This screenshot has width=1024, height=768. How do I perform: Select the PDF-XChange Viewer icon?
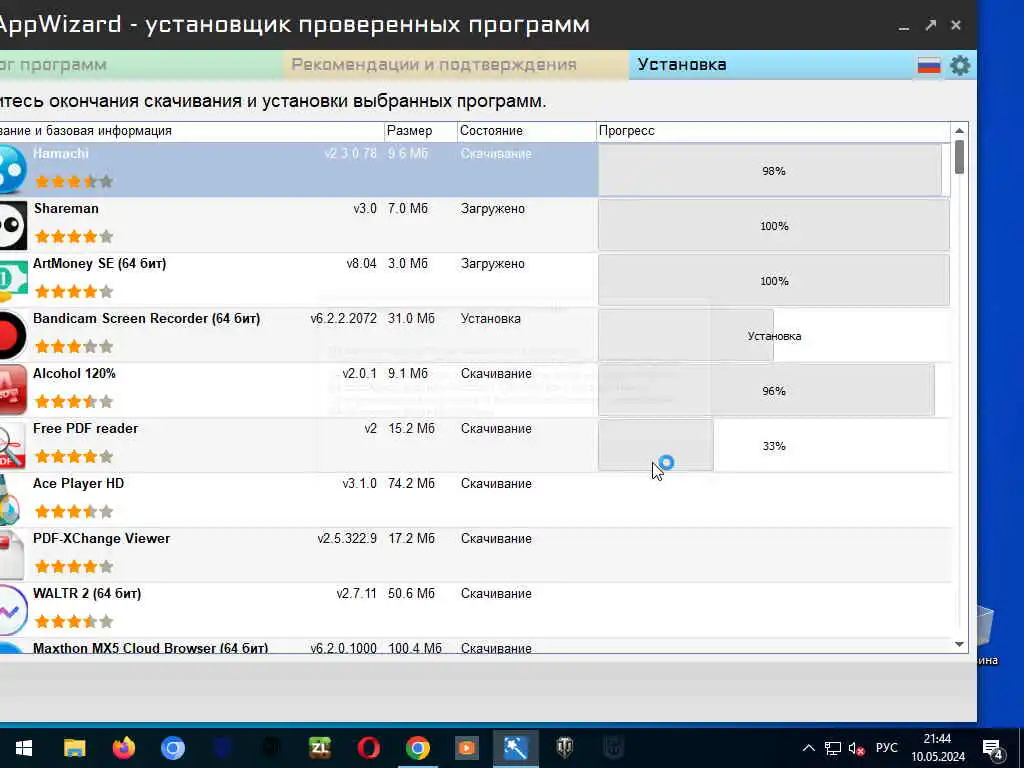coord(12,555)
